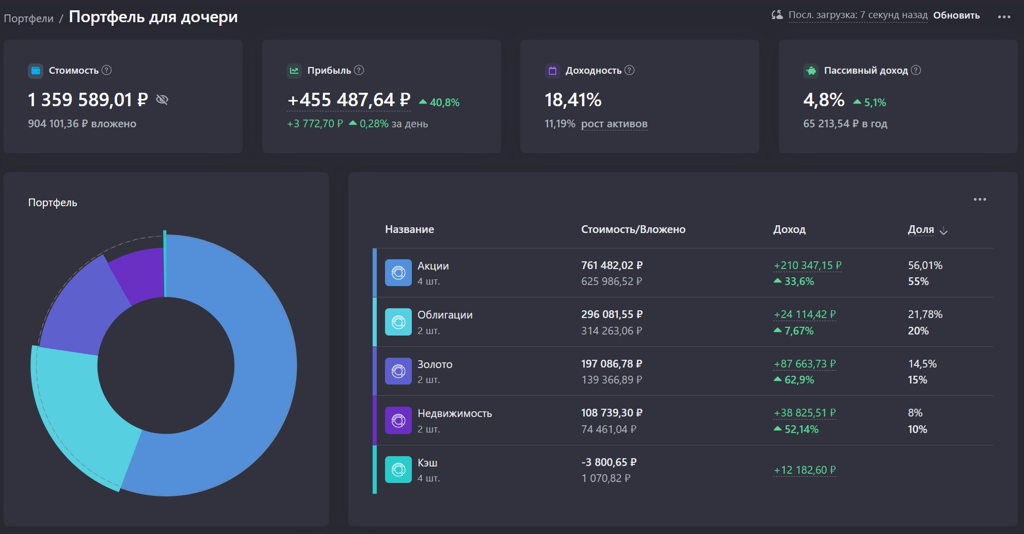Open the Акции row name
The width and height of the screenshot is (1024, 534).
[x=433, y=266]
